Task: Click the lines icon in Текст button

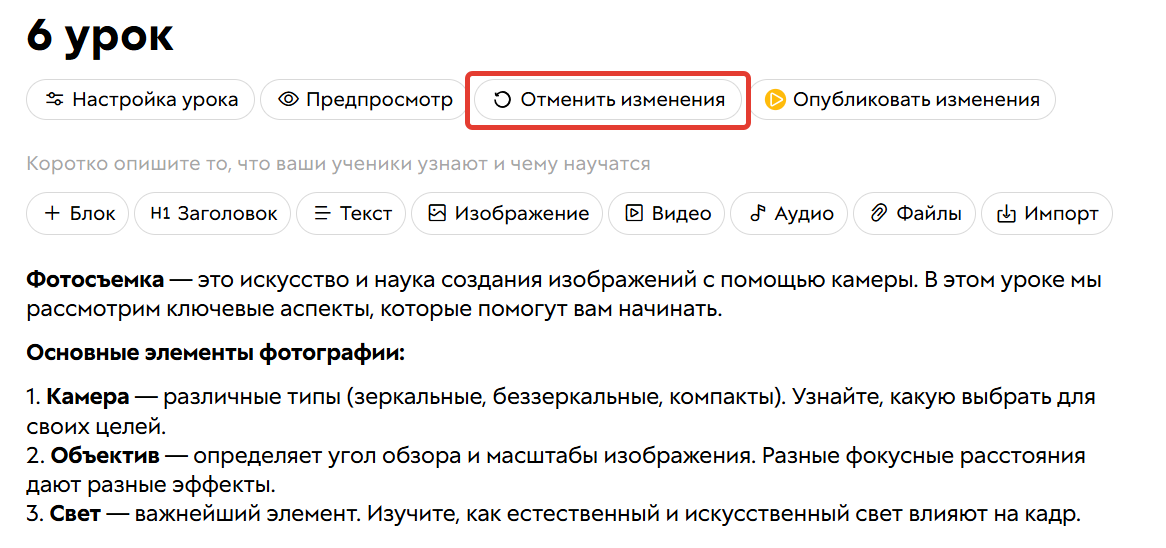Action: tap(322, 214)
